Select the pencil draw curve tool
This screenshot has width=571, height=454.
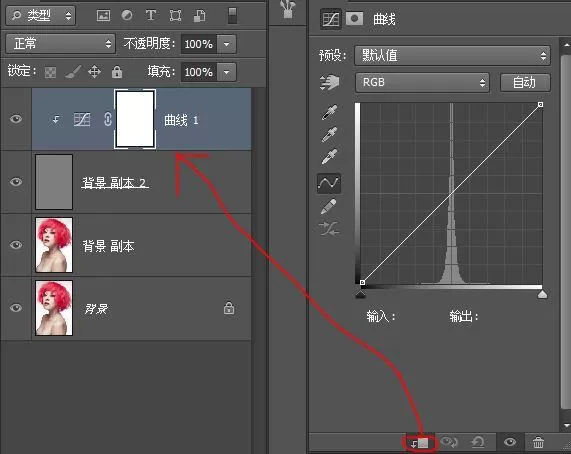(x=329, y=206)
